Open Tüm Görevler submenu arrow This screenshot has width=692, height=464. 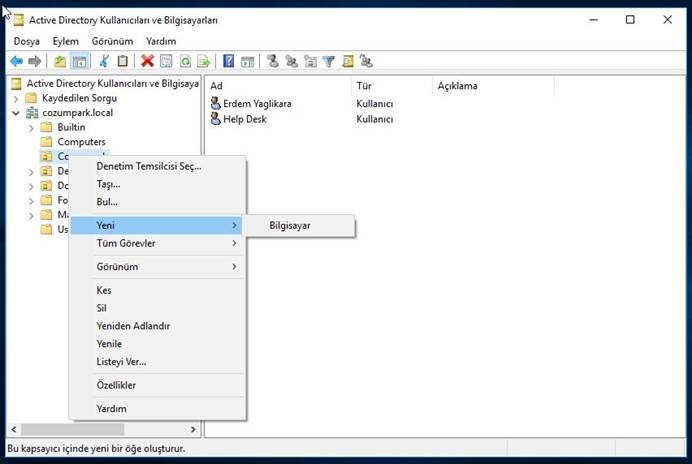(x=234, y=243)
